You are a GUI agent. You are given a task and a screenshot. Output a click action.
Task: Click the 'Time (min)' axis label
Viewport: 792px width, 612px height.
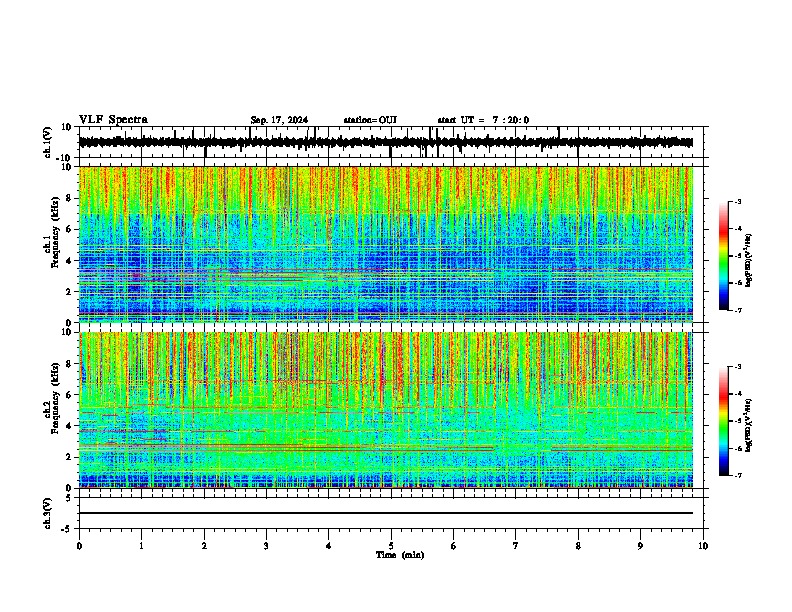(x=400, y=555)
